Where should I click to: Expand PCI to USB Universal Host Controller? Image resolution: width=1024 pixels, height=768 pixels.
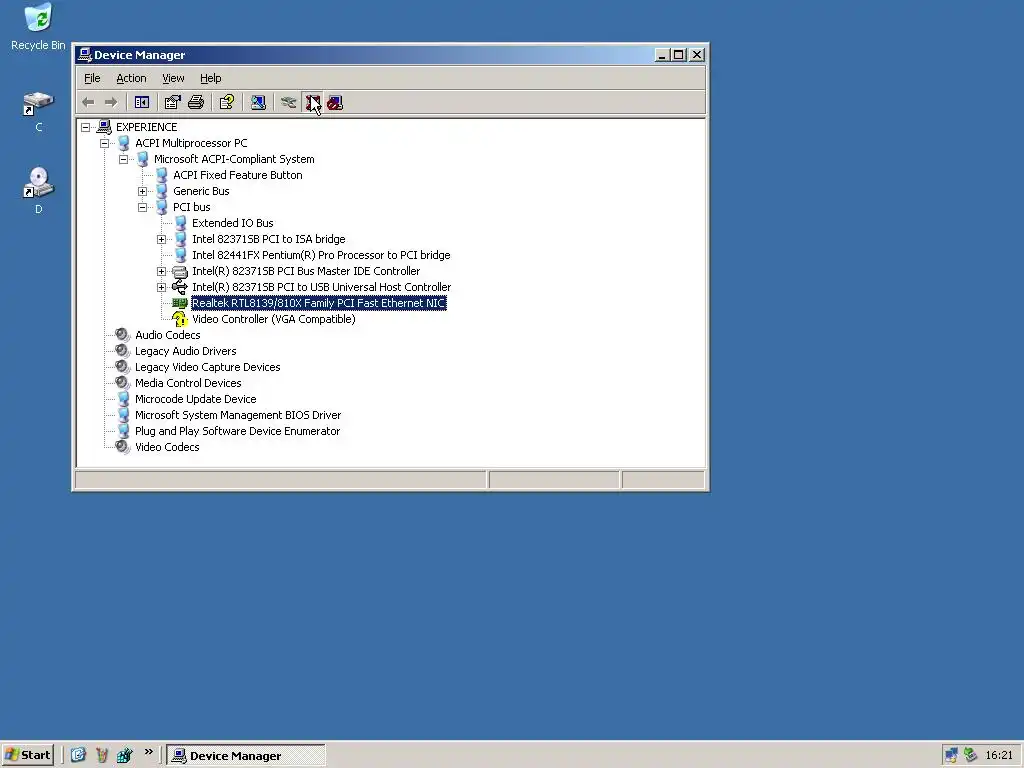pyautogui.click(x=161, y=287)
